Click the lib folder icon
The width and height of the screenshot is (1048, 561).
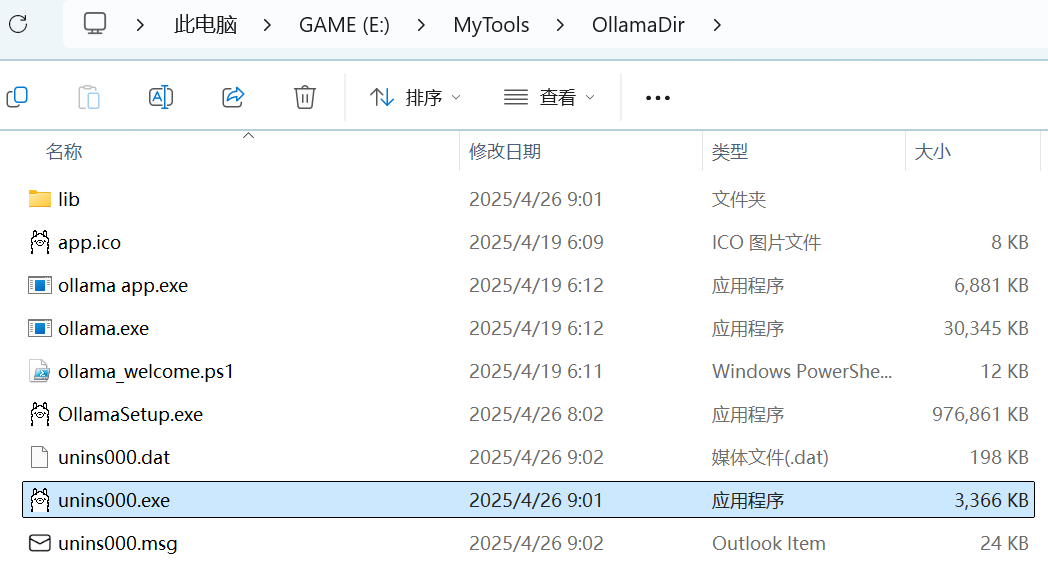[x=39, y=199]
